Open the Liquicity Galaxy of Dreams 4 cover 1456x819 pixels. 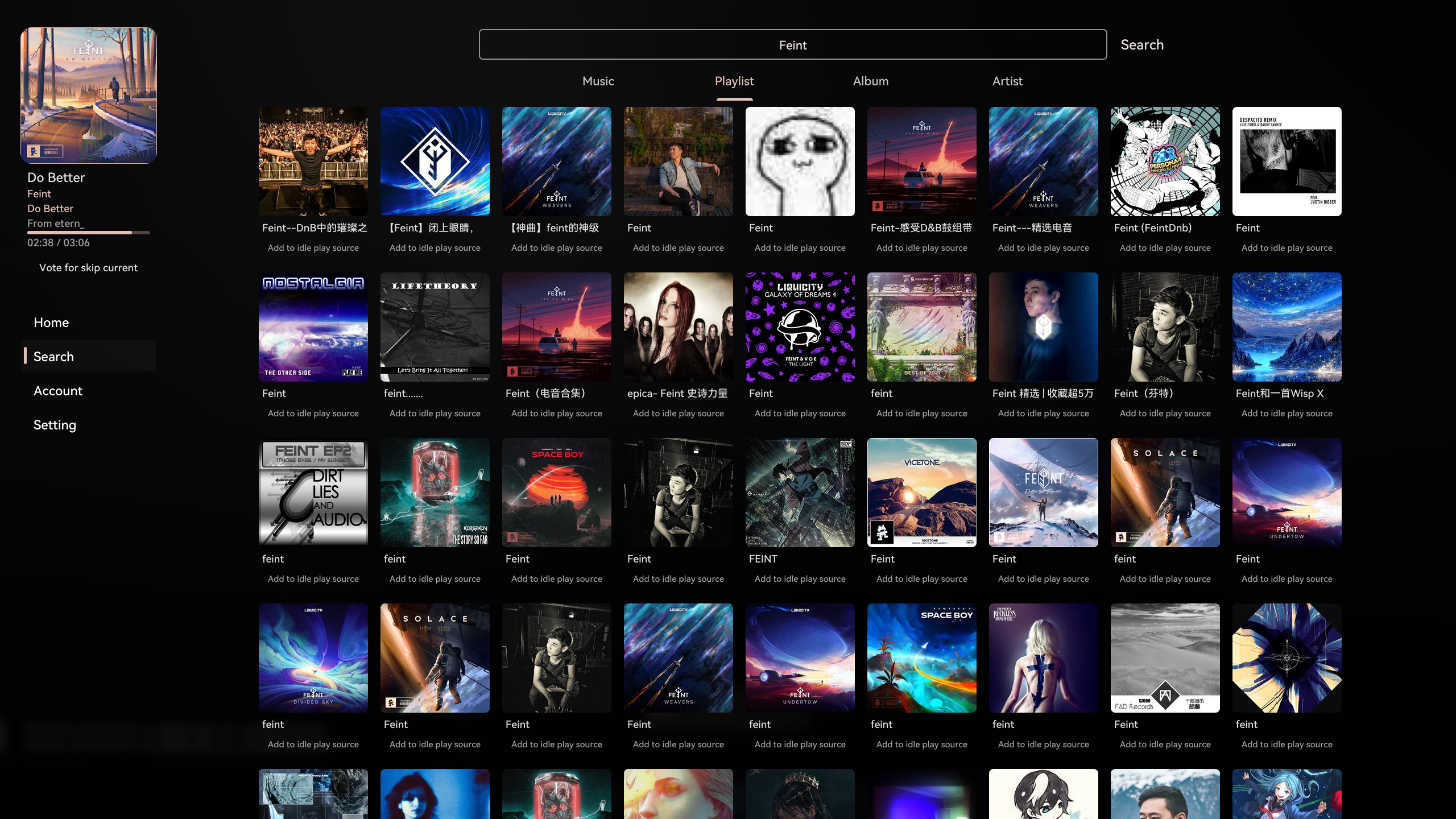pos(800,327)
